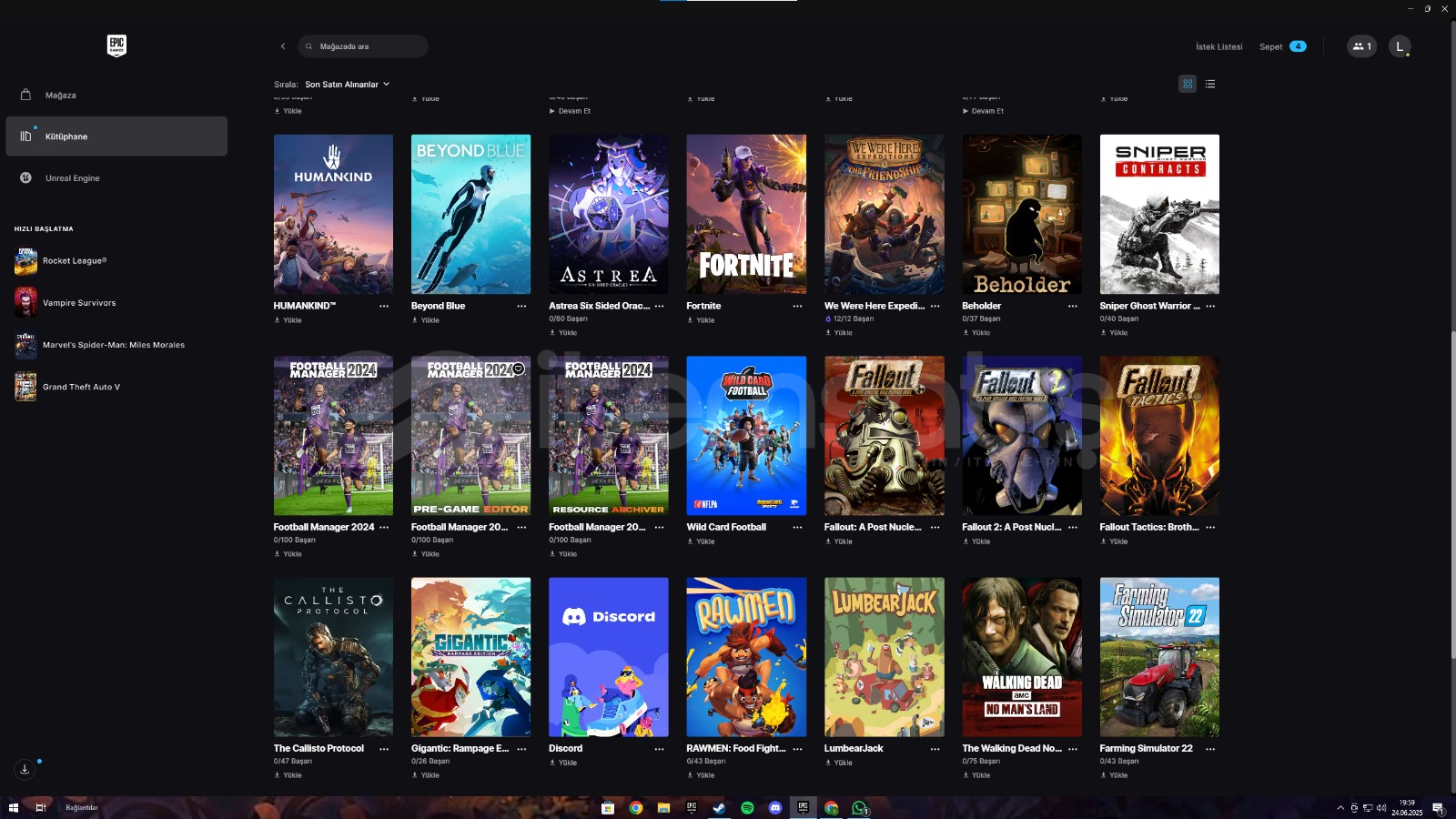Click Fallout Tactics cover thumbnail
Image resolution: width=1456 pixels, height=819 pixels.
coord(1159,436)
